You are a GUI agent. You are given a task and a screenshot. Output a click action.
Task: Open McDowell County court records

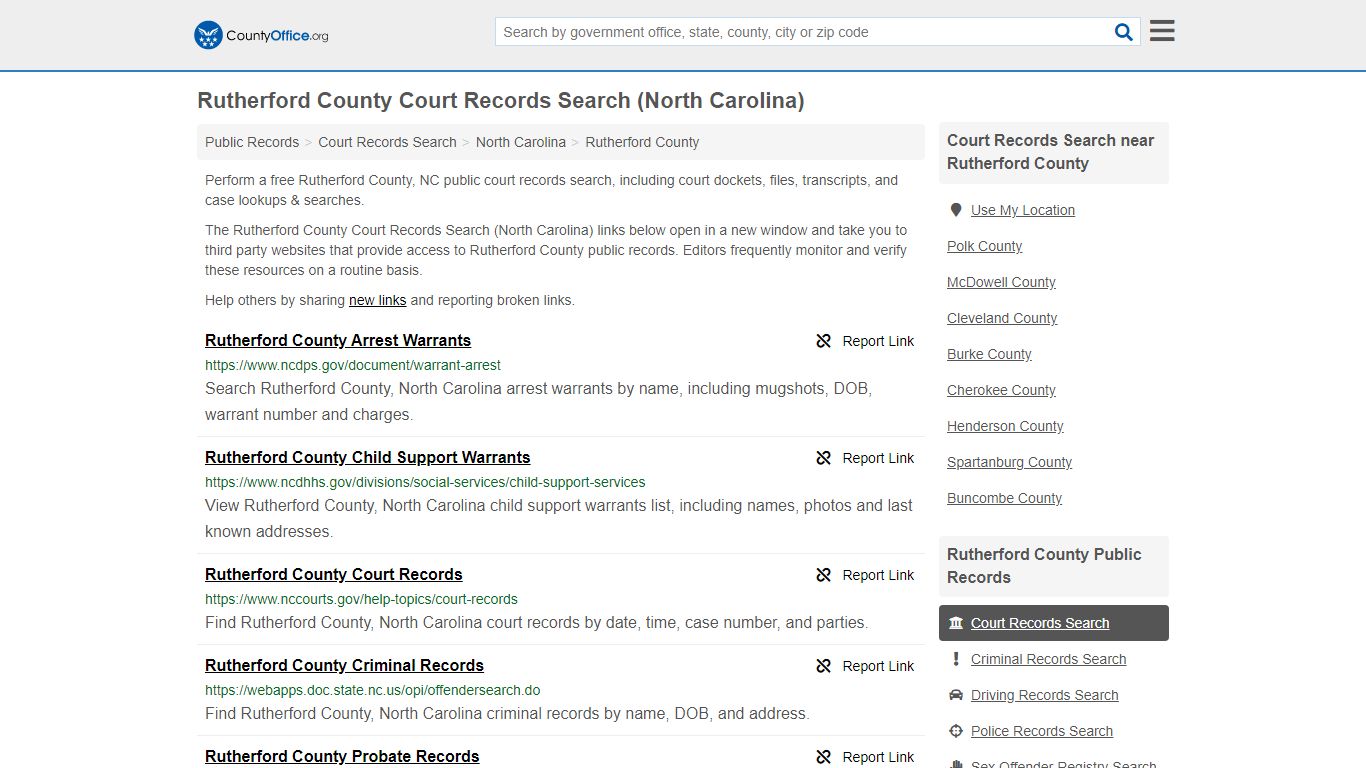(x=1001, y=282)
